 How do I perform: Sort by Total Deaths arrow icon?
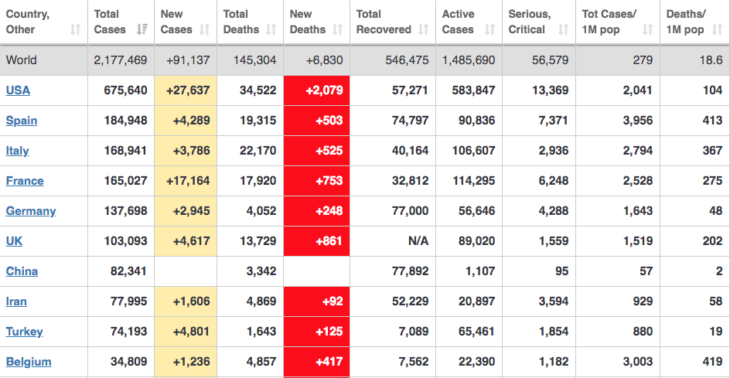(x=271, y=30)
